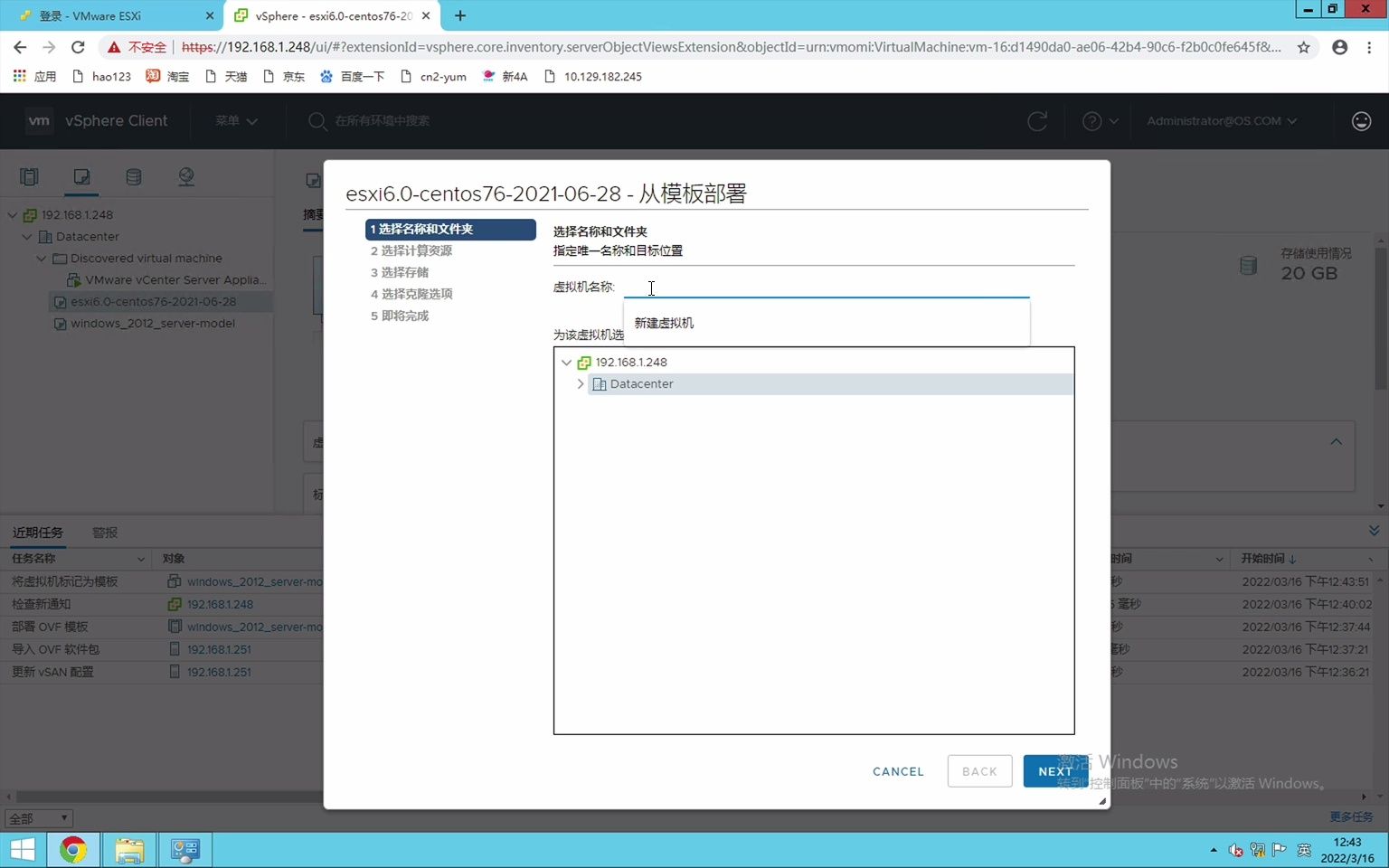1389x868 pixels.
Task: Select Datacenter folder in dialog
Action: pyautogui.click(x=641, y=384)
